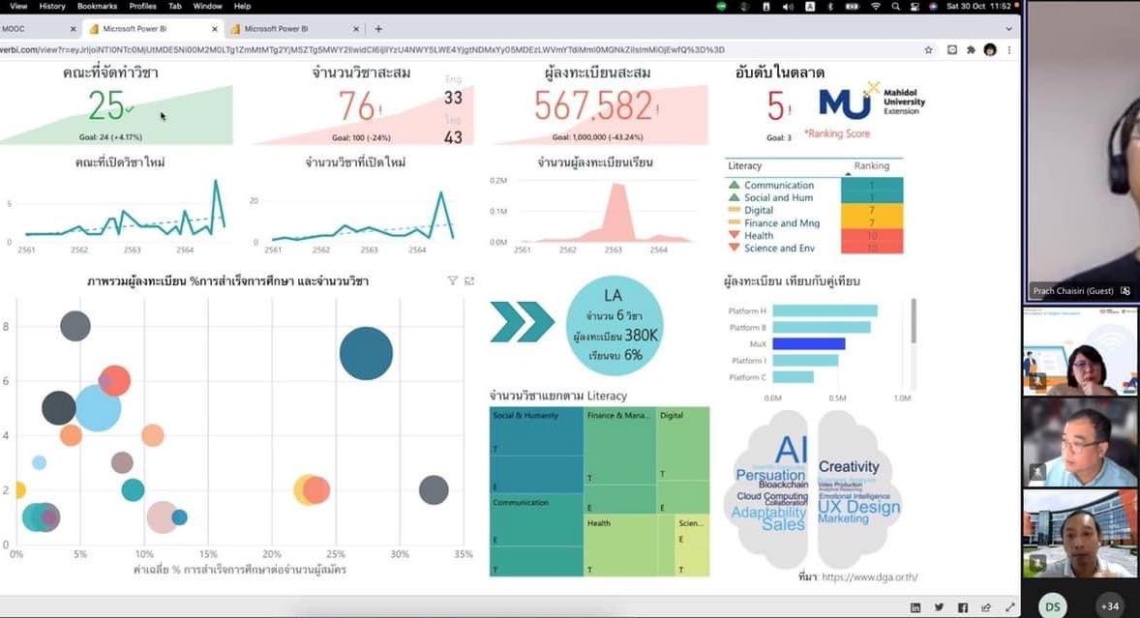
Task: Enter full screen mode with expand icon
Action: [1010, 607]
